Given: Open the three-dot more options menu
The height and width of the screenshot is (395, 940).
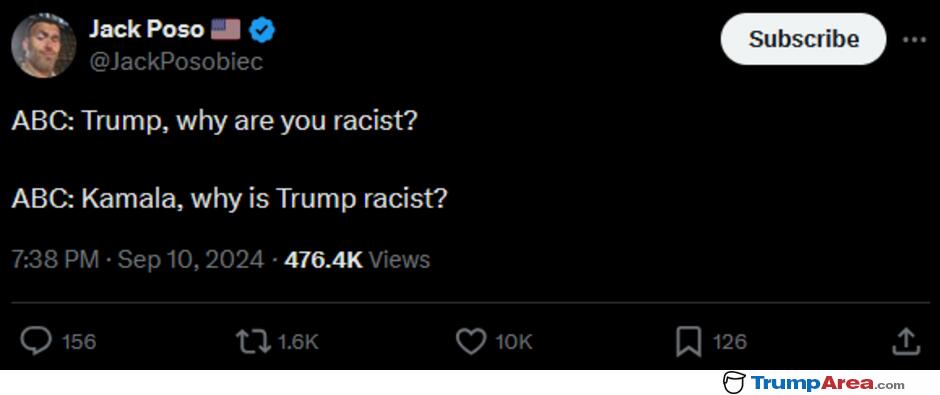Looking at the screenshot, I should 914,40.
